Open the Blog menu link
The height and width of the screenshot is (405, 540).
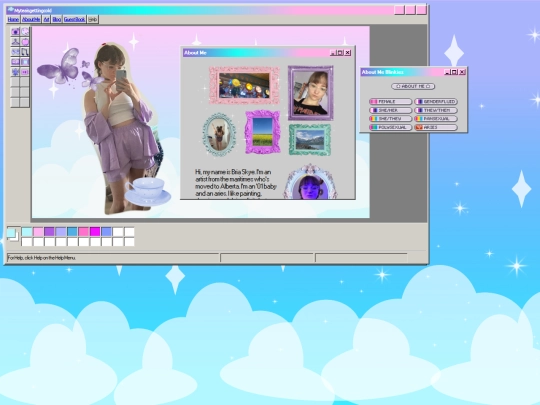tap(57, 20)
